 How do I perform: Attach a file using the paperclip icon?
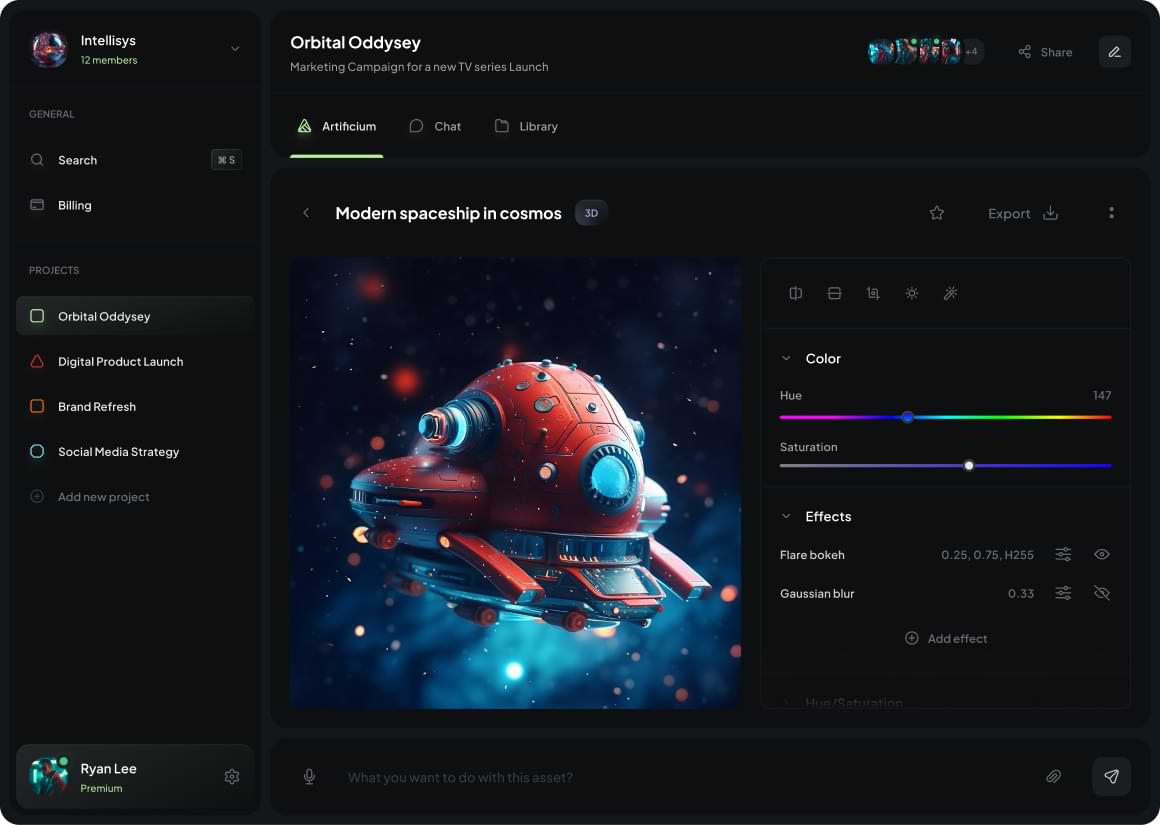(1053, 776)
